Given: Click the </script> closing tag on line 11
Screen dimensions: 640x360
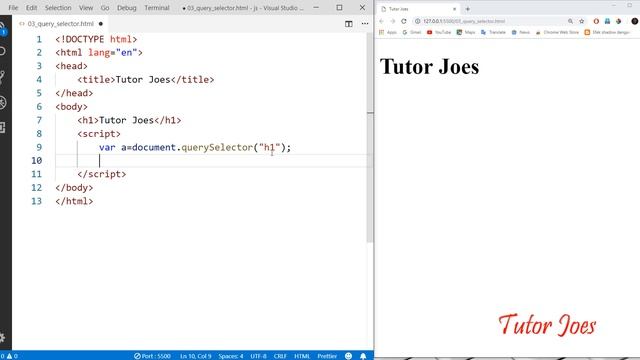Looking at the screenshot, I should click(102, 174).
